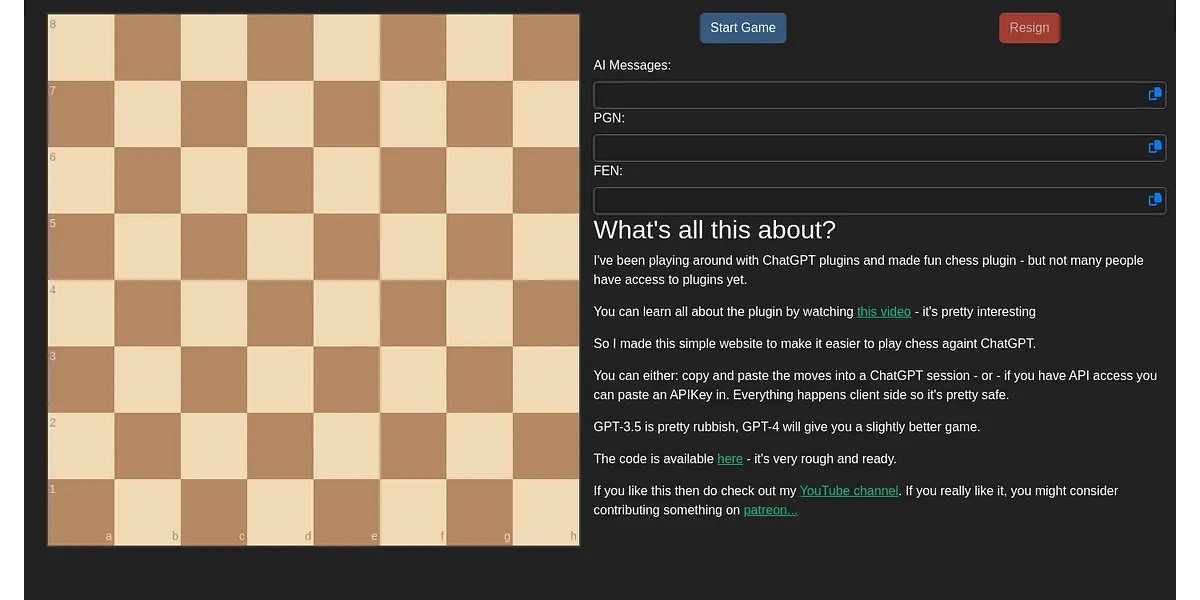This screenshot has height=600, width=1200.
Task: Click the a8 square at top-left
Action: point(81,47)
